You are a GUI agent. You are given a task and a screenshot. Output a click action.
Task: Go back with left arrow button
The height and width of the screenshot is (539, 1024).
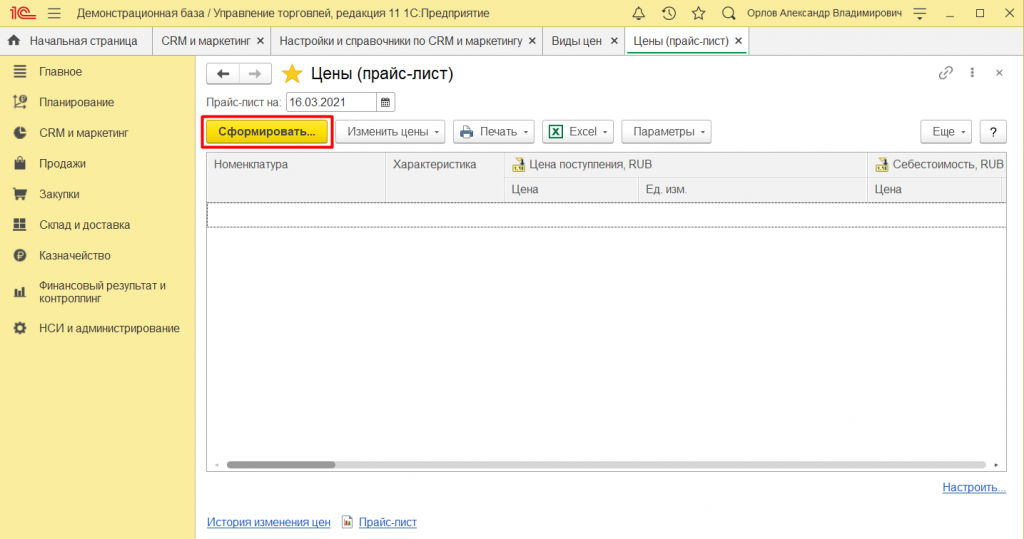pyautogui.click(x=223, y=74)
